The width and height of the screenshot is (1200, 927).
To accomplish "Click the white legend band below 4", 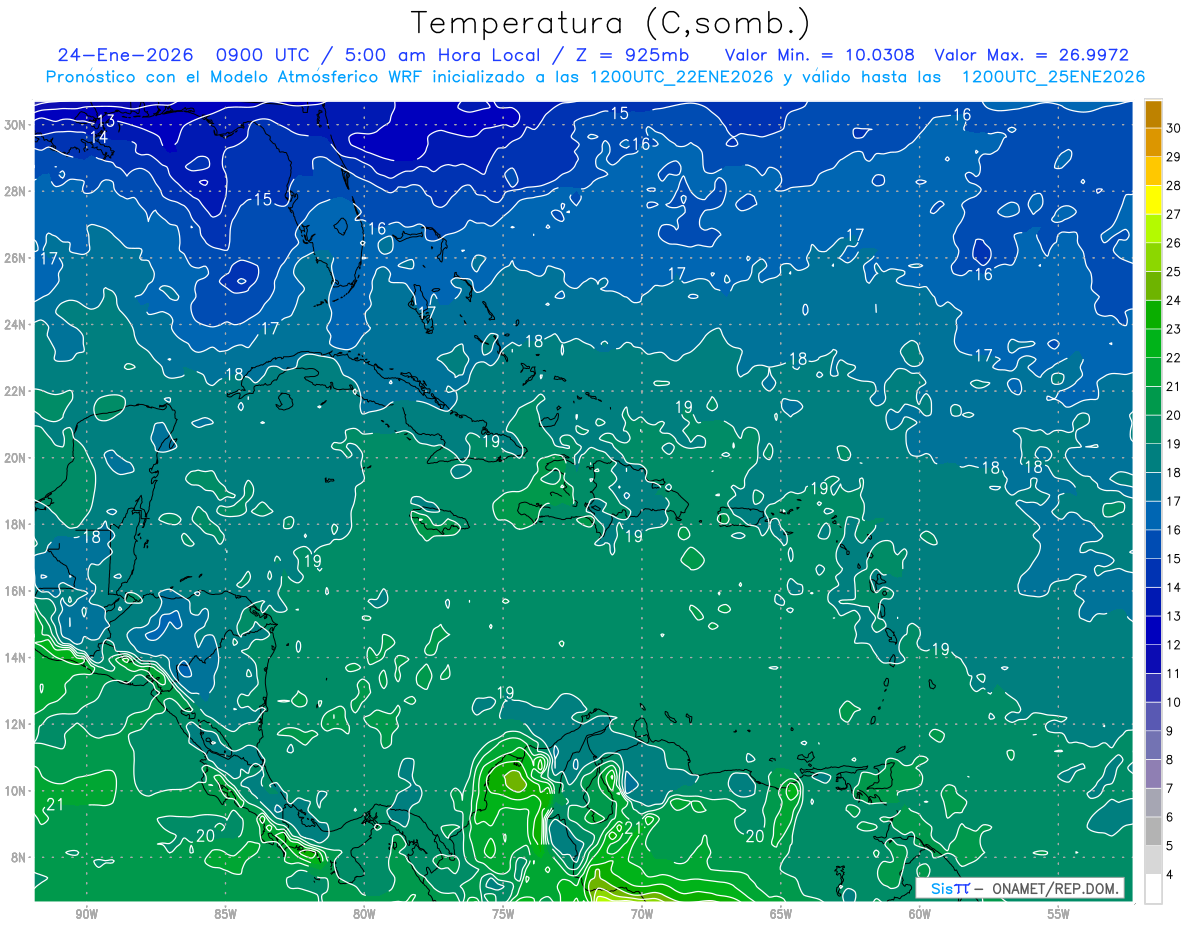I will click(x=1154, y=889).
